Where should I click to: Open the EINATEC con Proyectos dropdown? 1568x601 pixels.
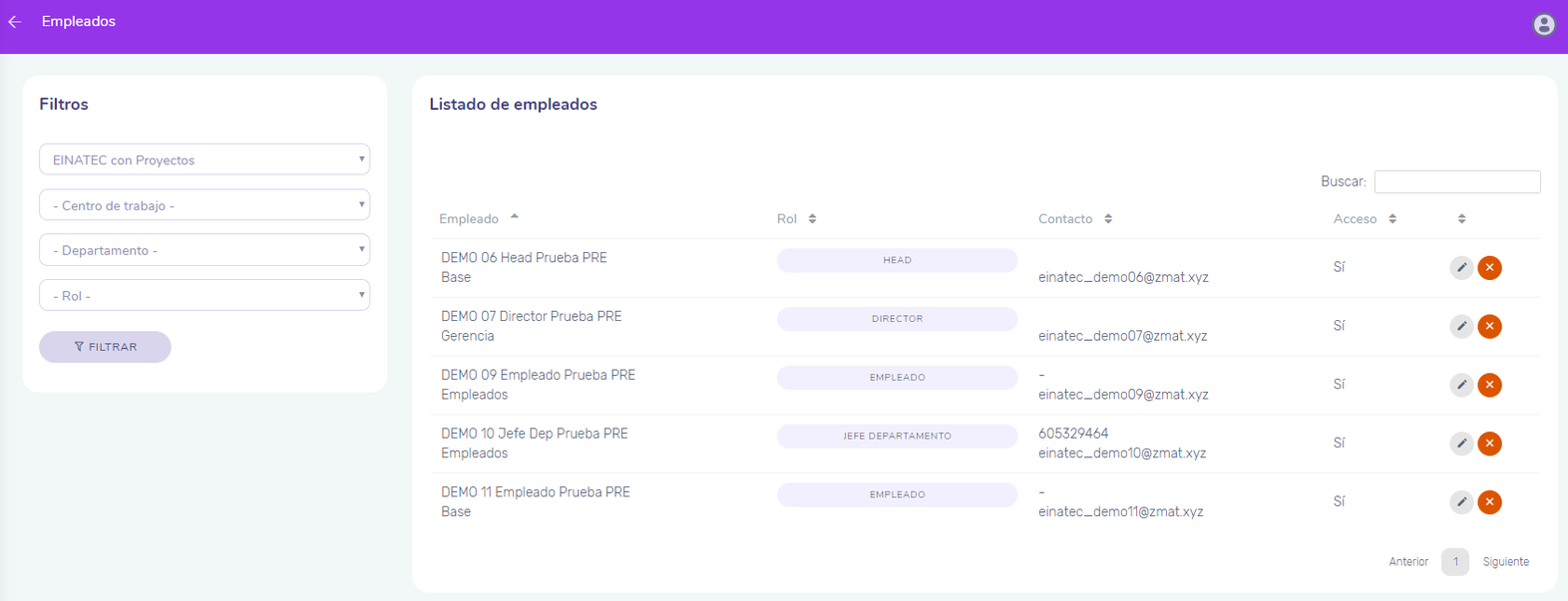(204, 159)
